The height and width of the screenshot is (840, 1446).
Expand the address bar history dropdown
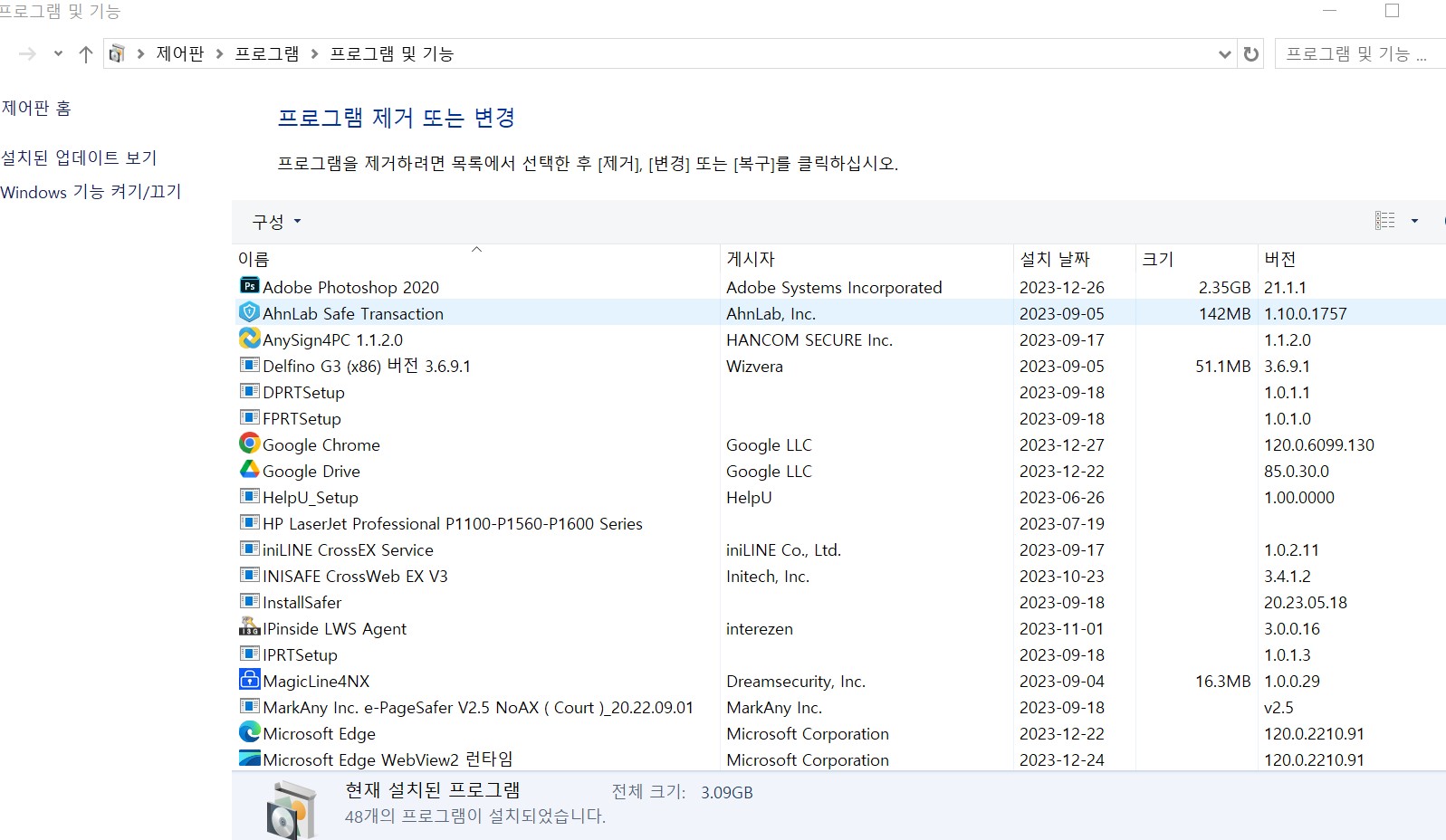1225,54
